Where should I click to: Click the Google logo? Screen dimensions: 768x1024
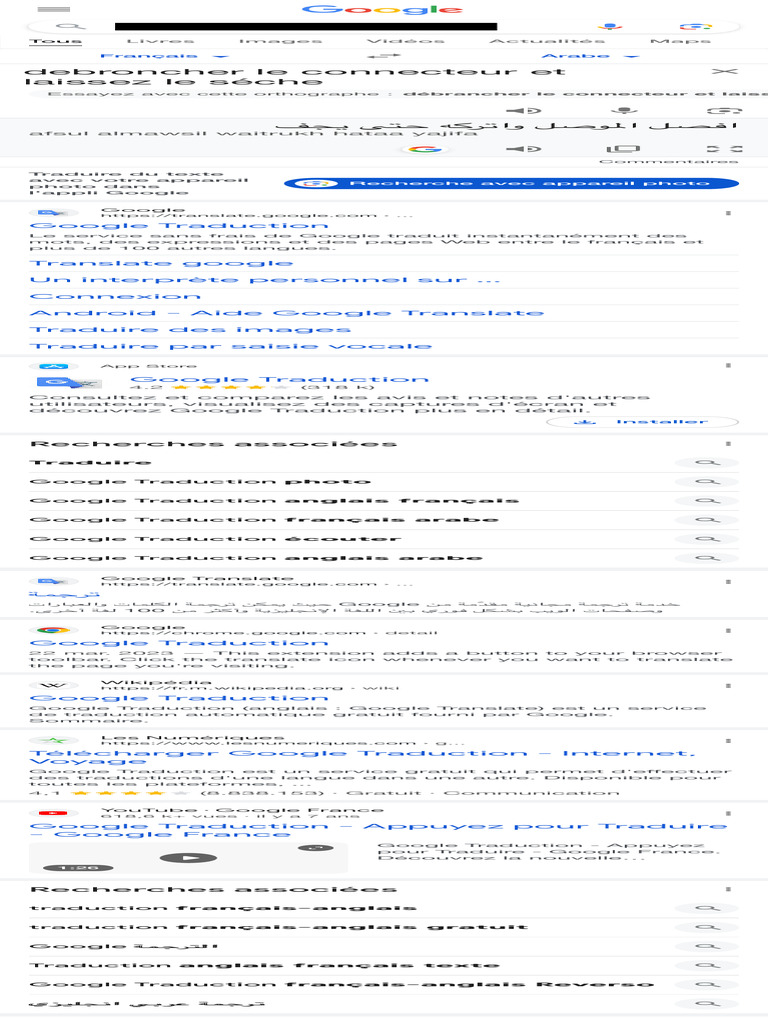tap(383, 9)
